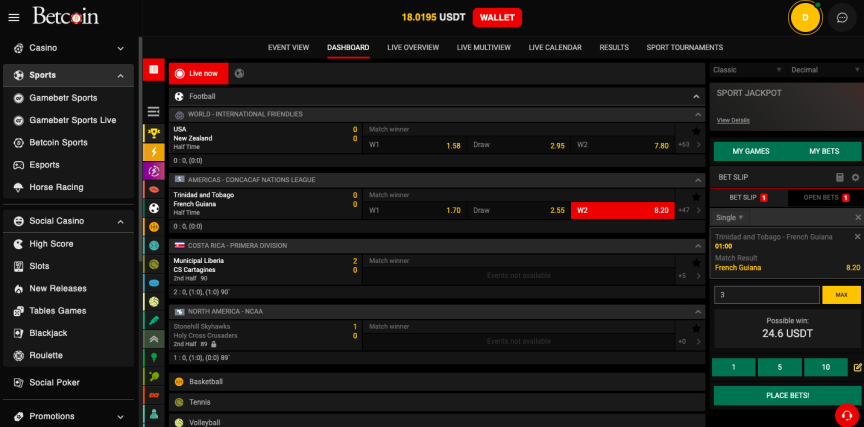The width and height of the screenshot is (864, 427).
Task: Select the volleyball icon in the sports strip
Action: click(154, 302)
